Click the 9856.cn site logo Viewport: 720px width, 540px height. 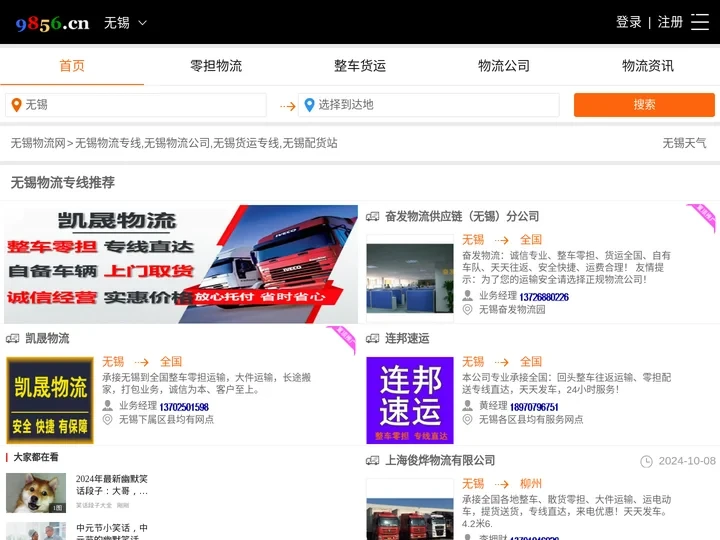(52, 23)
